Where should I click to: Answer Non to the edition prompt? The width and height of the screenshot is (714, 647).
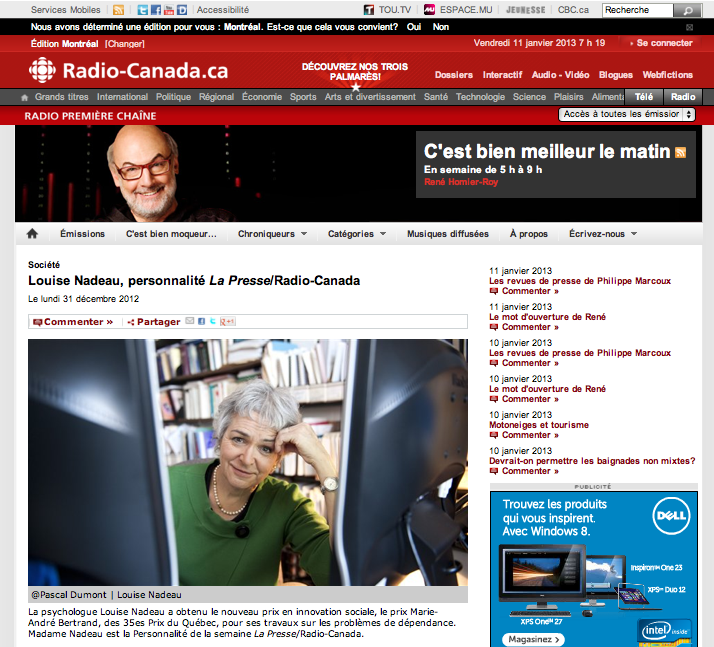pos(441,27)
